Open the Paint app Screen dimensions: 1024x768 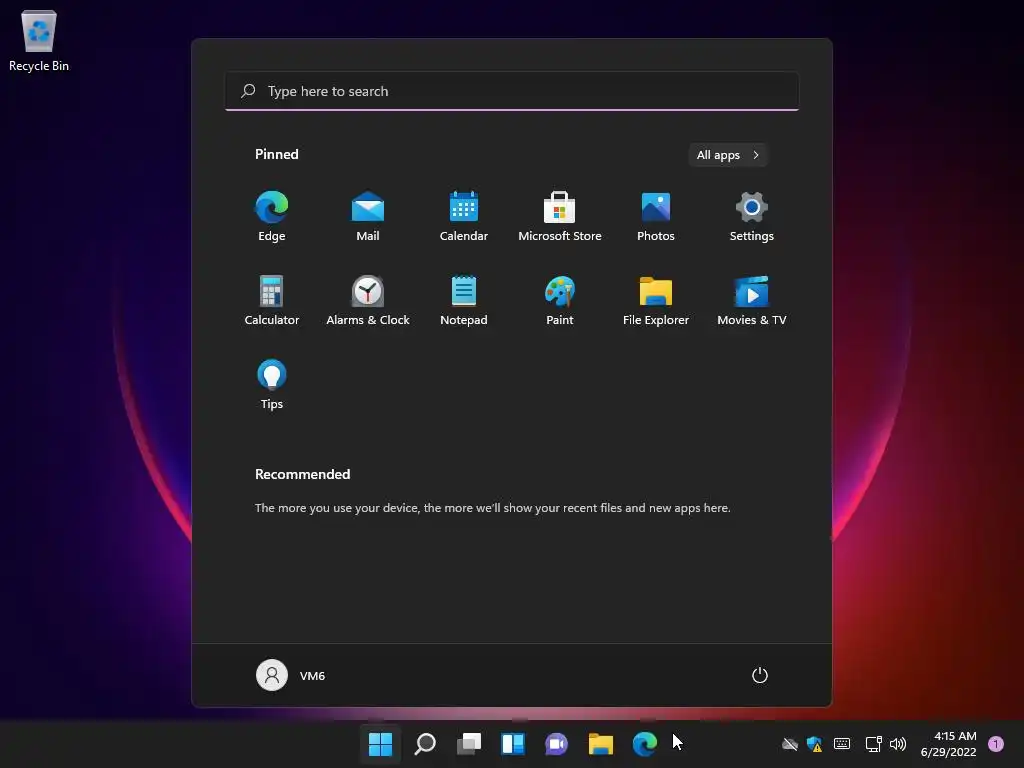point(560,300)
